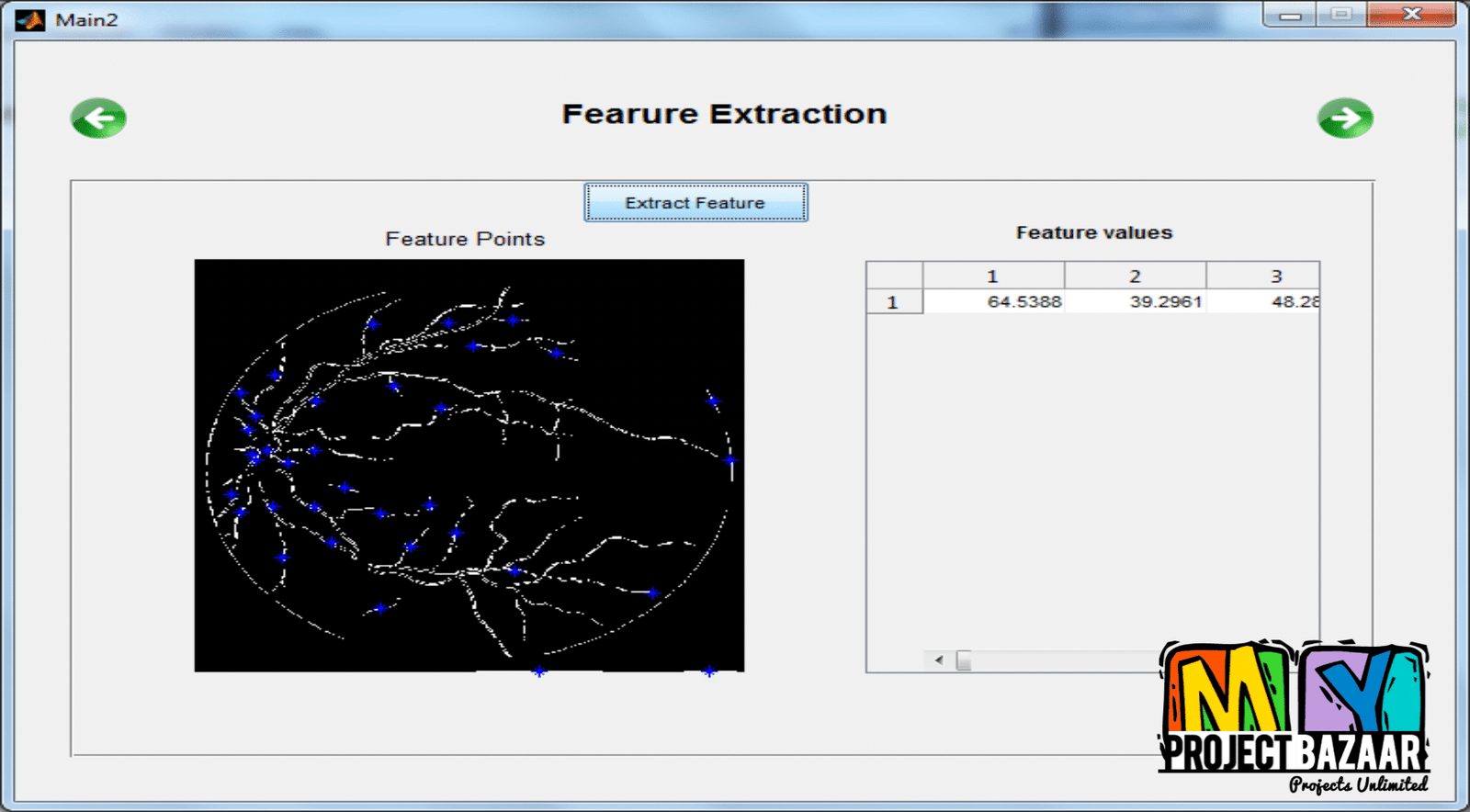The image size is (1470, 812).
Task: Click the MATLAB icon in the title bar
Action: pos(30,19)
